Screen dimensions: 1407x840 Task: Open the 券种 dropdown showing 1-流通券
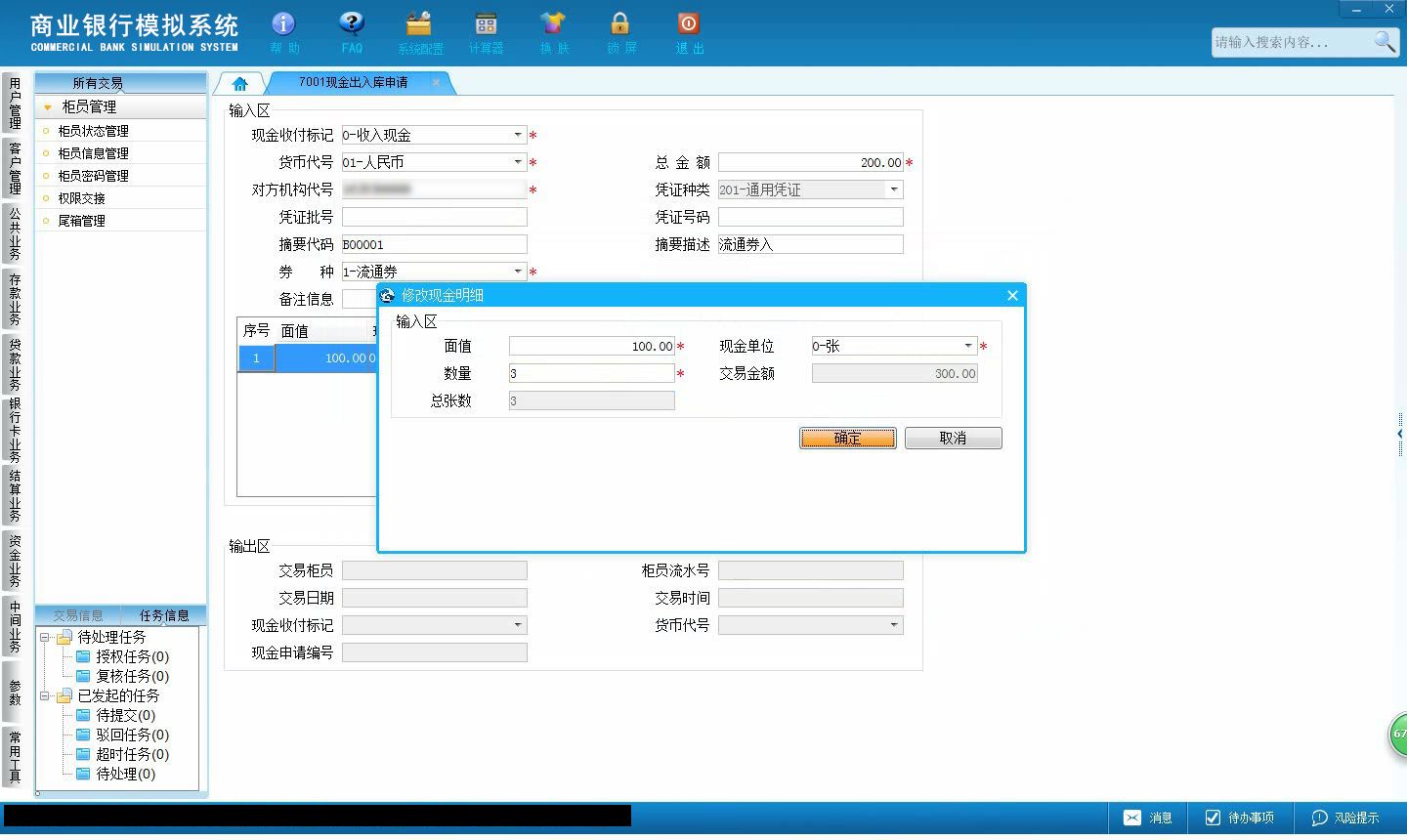click(x=518, y=272)
